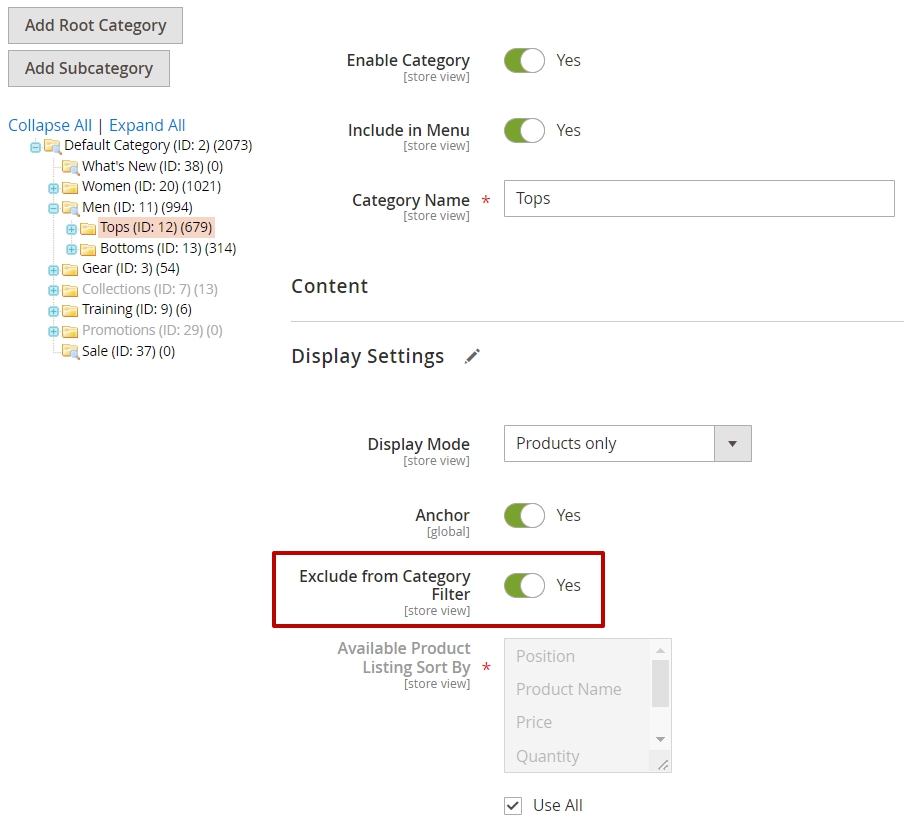
Task: Collapse the Default Category tree node
Action: click(x=35, y=147)
